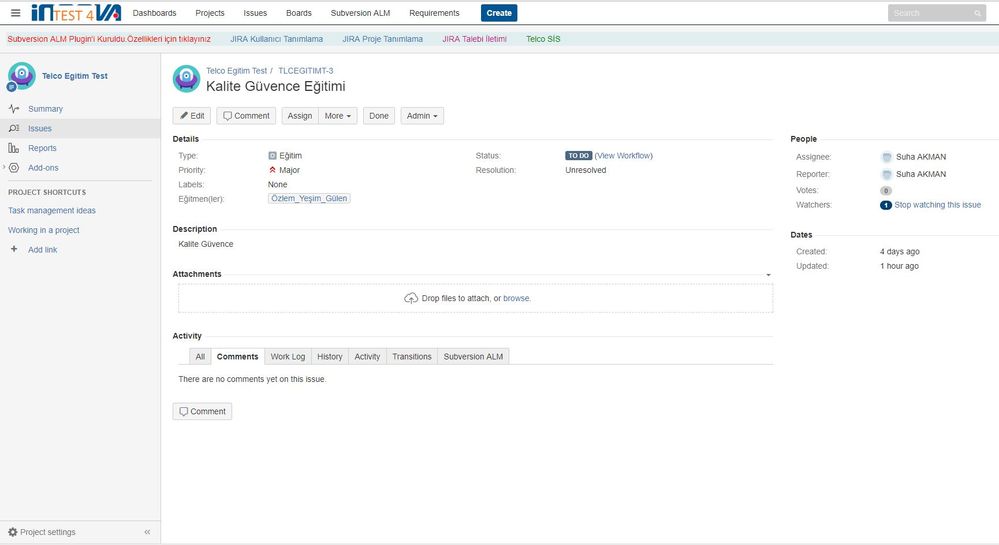The height and width of the screenshot is (545, 999).
Task: Click the Edit button
Action: (x=192, y=116)
